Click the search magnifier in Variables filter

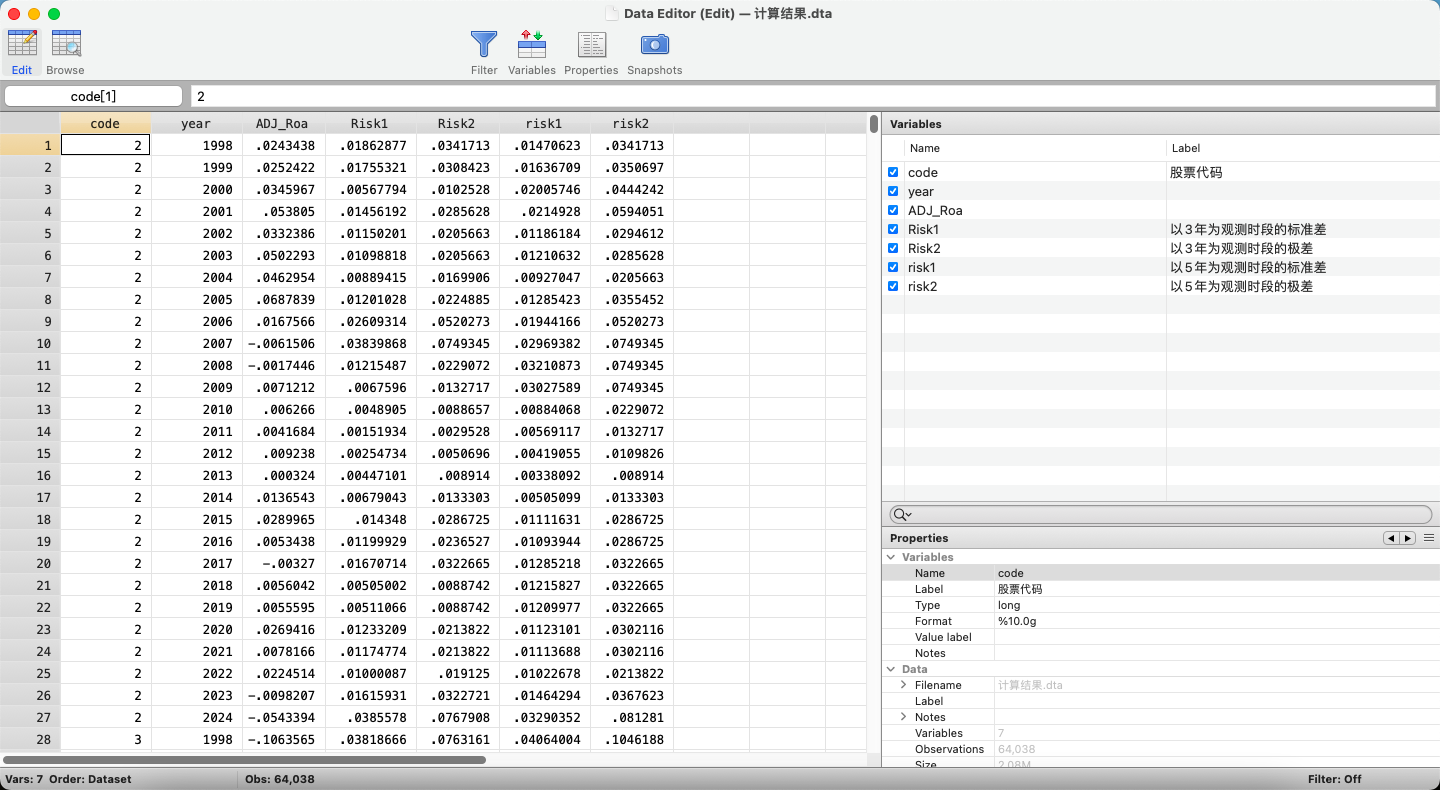click(901, 514)
